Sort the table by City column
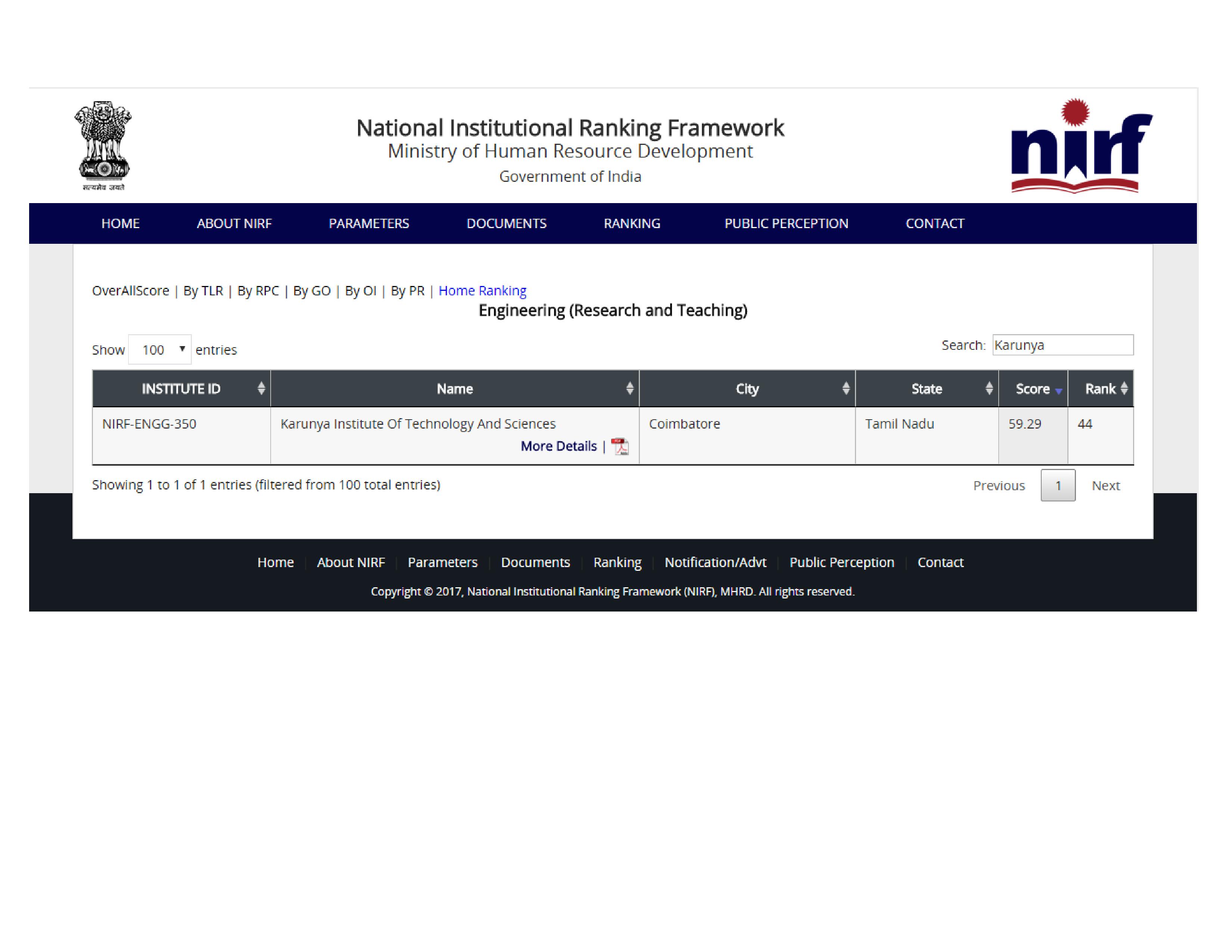The image size is (1232, 952). (x=747, y=389)
